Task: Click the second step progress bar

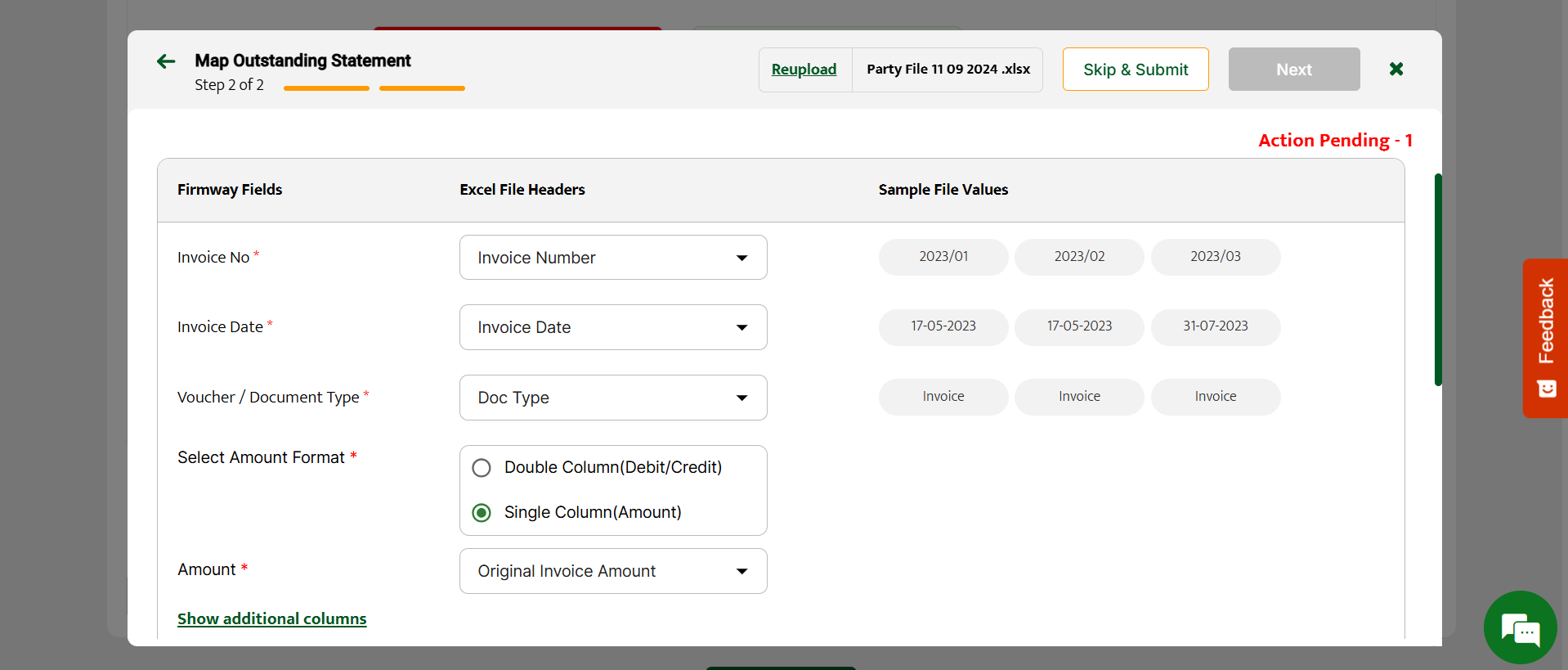Action: pyautogui.click(x=422, y=88)
